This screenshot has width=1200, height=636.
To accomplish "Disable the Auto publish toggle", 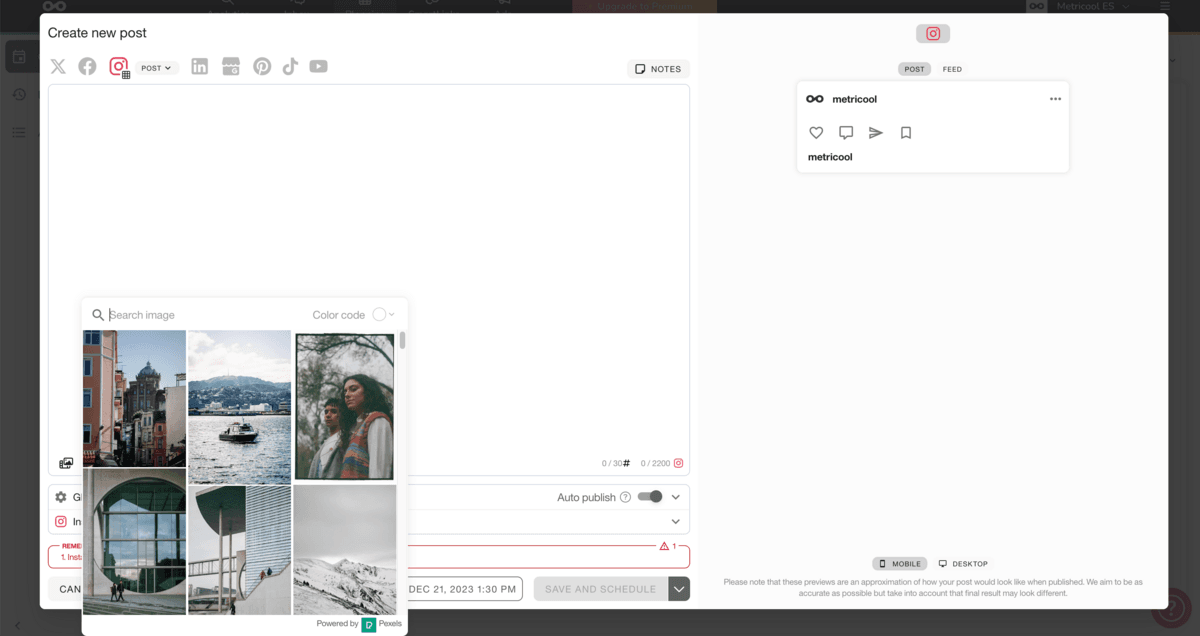I will point(651,496).
